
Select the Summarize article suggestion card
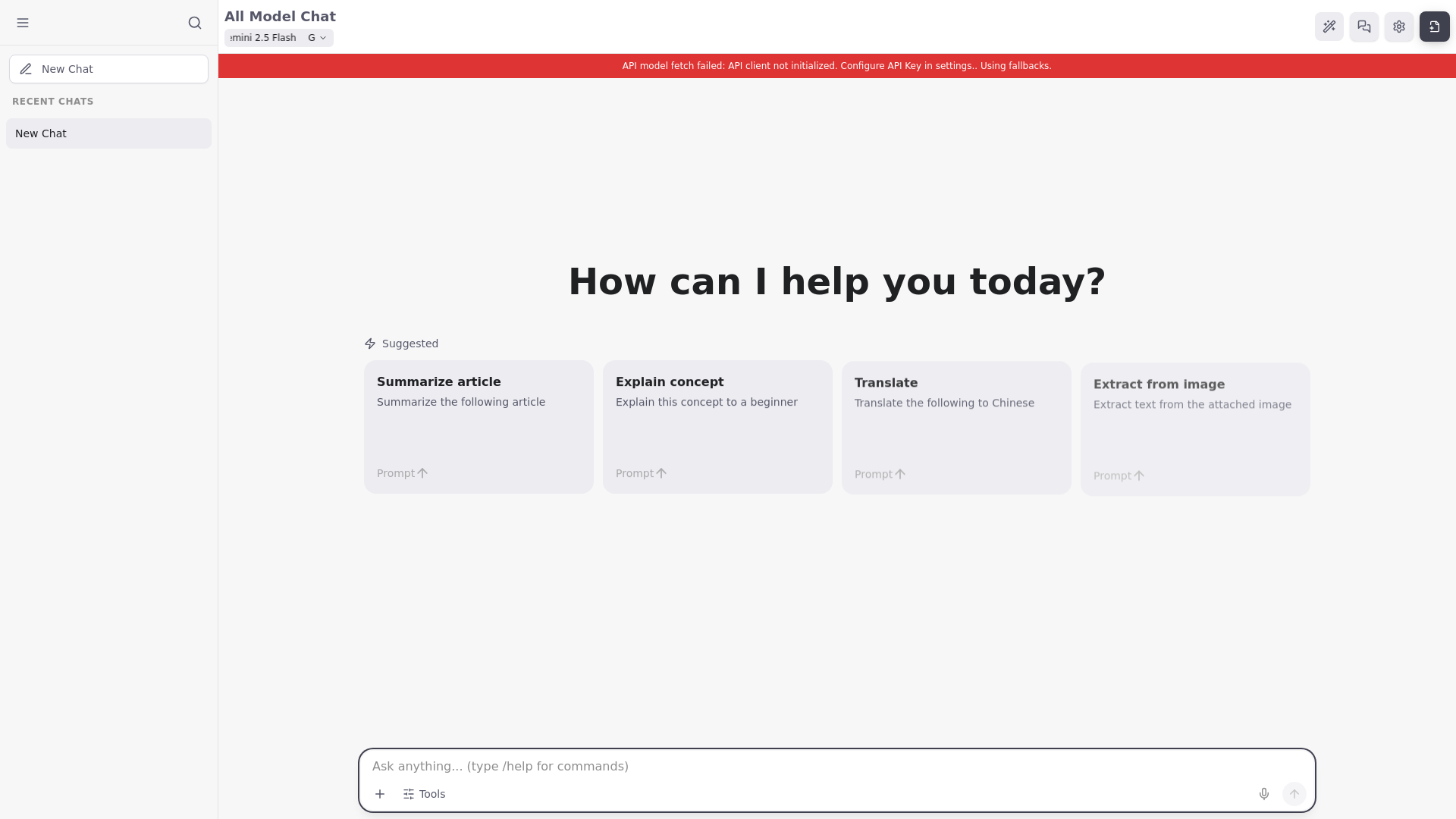point(479,427)
